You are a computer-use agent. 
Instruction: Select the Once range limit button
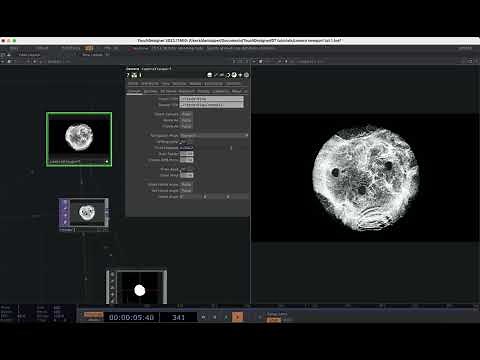pos(288,320)
